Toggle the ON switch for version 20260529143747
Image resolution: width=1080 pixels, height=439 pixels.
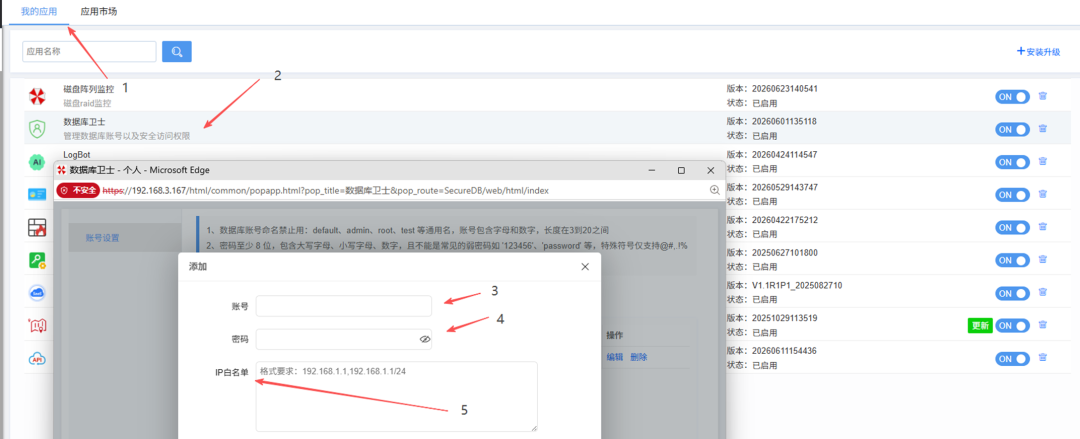(1012, 195)
